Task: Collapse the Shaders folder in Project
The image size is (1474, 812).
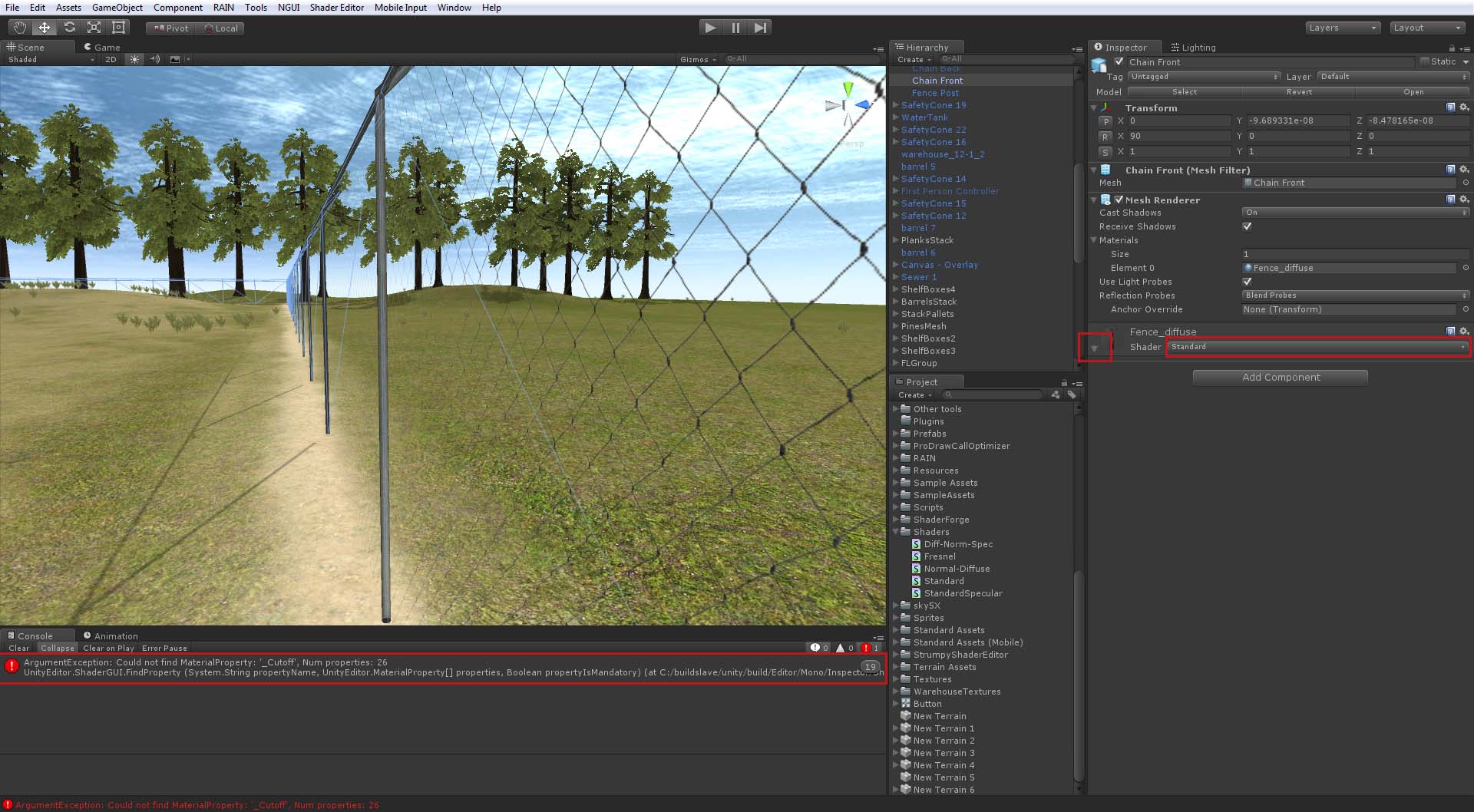Action: pos(896,532)
